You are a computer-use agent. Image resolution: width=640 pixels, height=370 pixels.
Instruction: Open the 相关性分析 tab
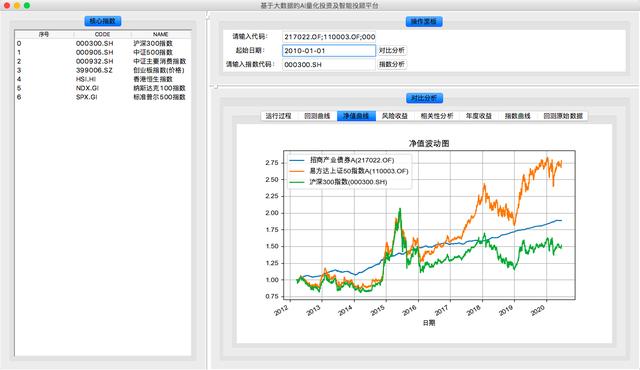tap(437, 116)
